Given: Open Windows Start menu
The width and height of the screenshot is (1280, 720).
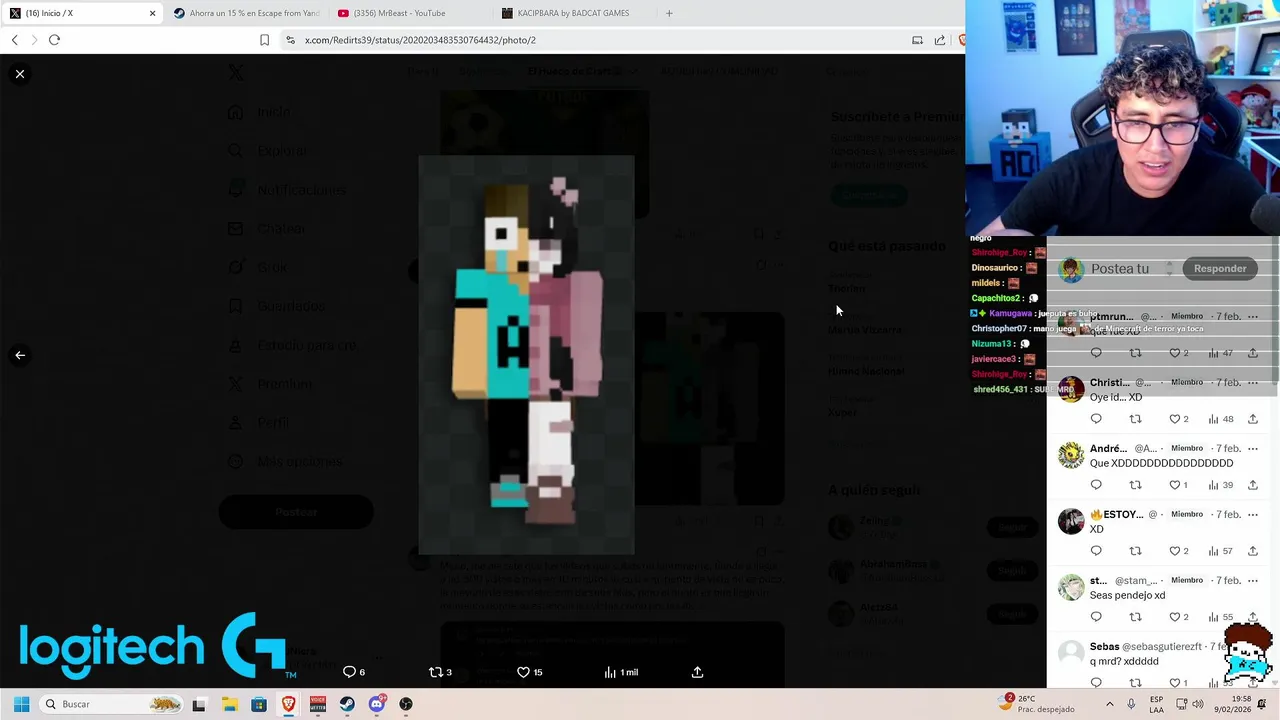Looking at the screenshot, I should coord(21,704).
